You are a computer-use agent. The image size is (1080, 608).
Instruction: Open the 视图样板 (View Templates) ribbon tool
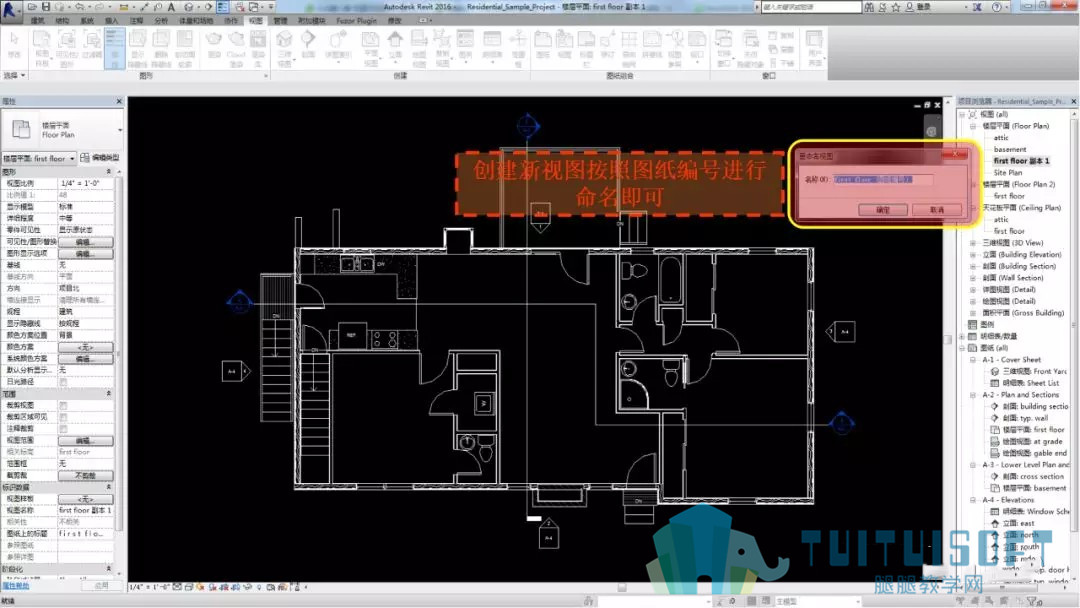click(42, 48)
